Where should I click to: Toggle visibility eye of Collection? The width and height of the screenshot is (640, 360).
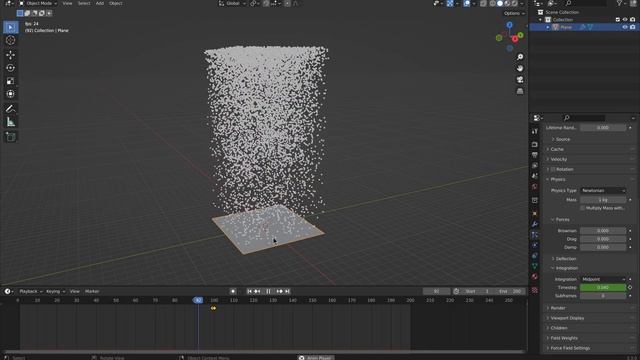(x=625, y=20)
